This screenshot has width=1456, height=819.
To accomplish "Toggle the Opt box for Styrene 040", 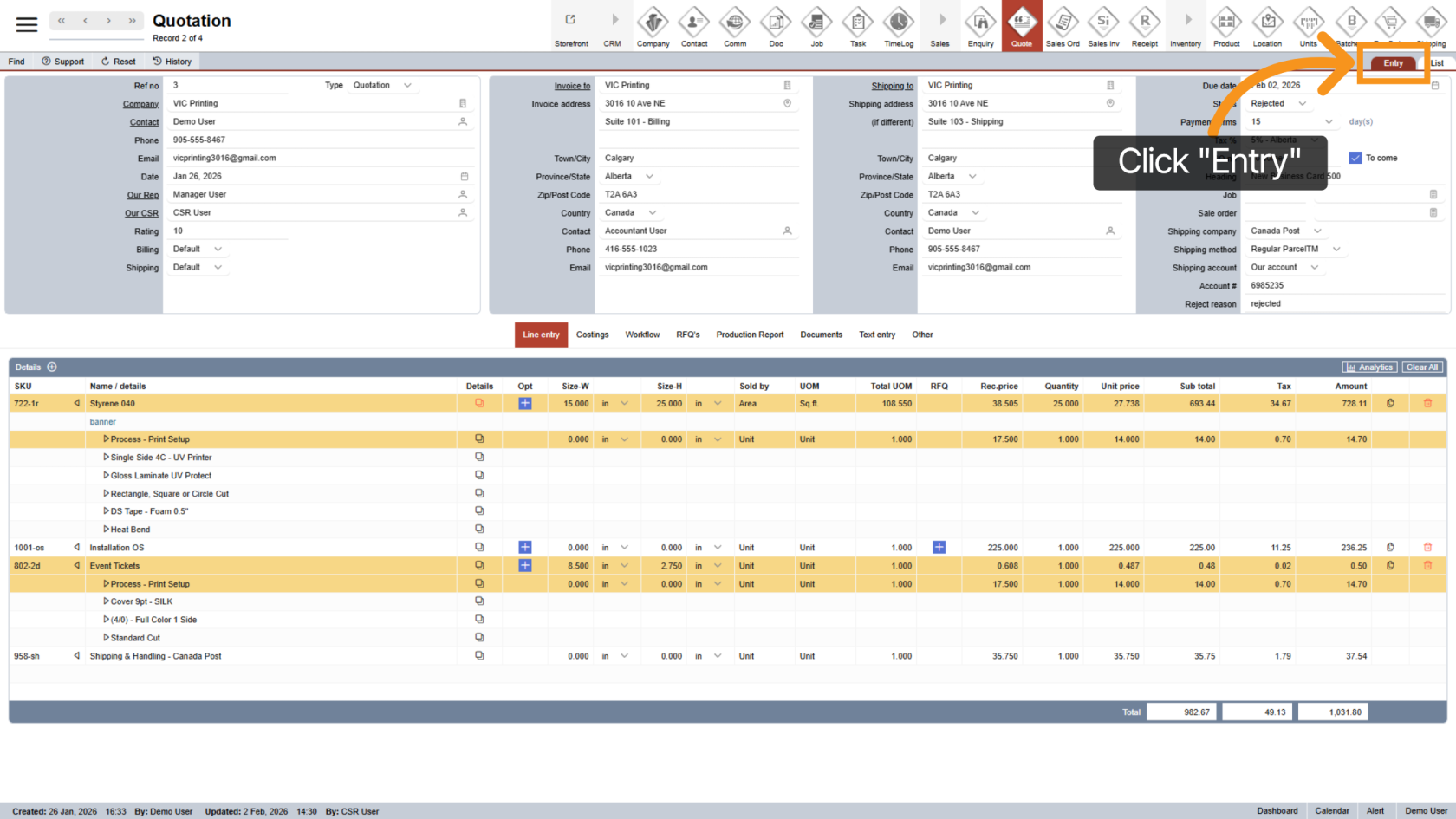I will pyautogui.click(x=525, y=404).
